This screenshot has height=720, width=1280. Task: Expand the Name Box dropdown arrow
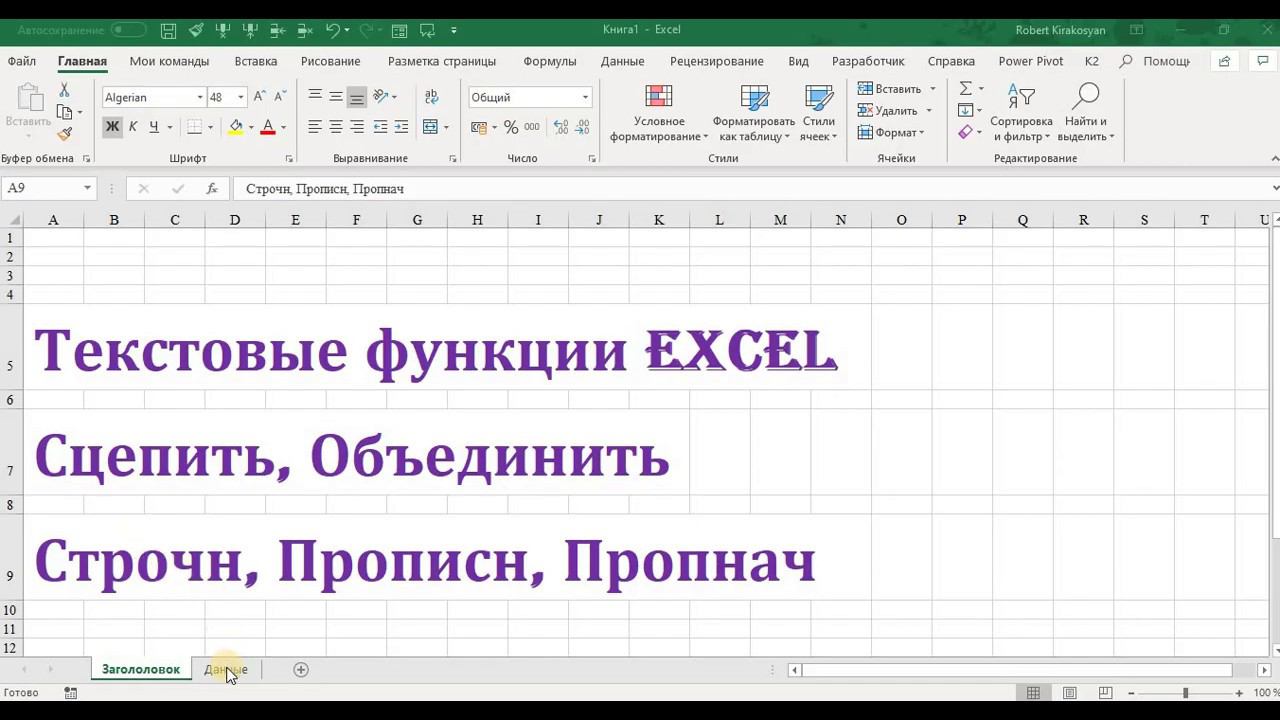88,188
